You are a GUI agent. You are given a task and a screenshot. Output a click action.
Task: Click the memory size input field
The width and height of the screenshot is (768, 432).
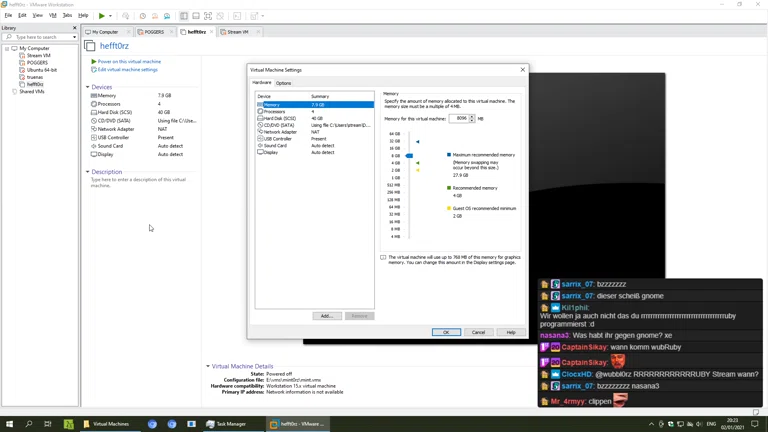459,118
